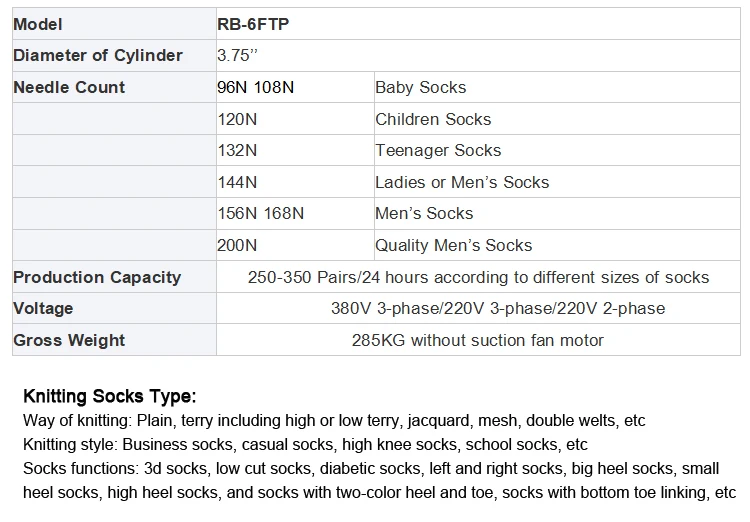
Task: Select the 132N needle count cell
Action: pos(237,151)
